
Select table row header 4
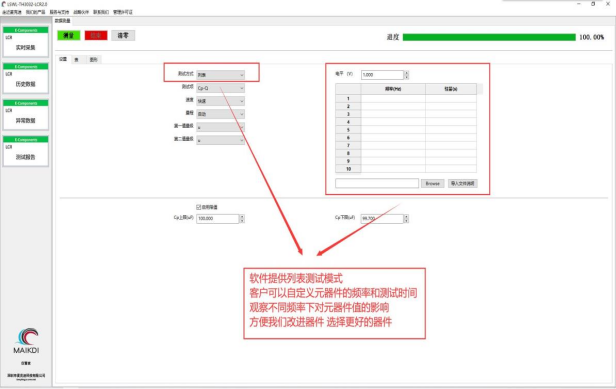(x=348, y=122)
